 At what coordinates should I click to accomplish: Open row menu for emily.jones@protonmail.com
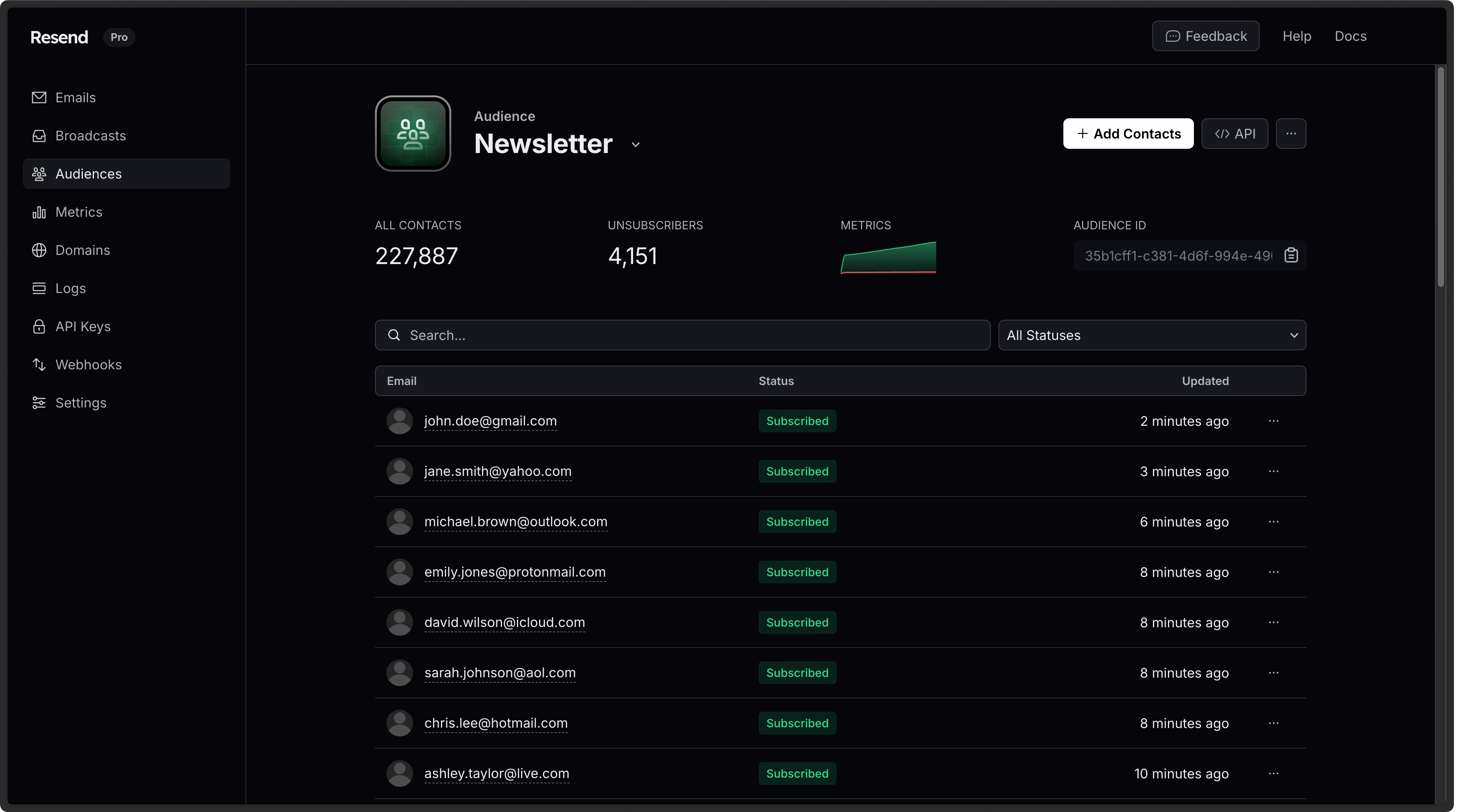(1273, 572)
